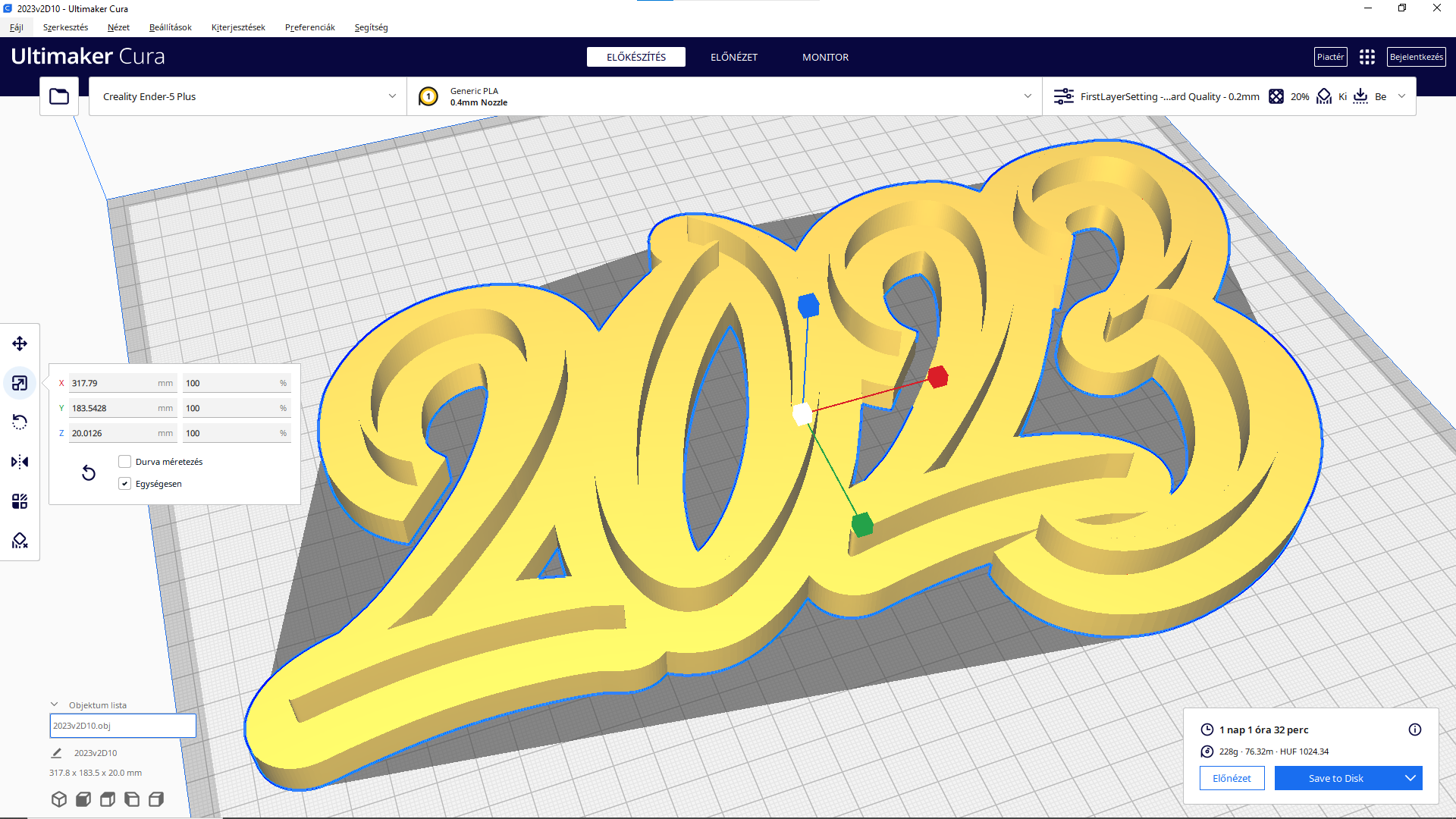Screen dimensions: 1456x819
Task: Collapse the Objektum lista panel
Action: coord(53,703)
